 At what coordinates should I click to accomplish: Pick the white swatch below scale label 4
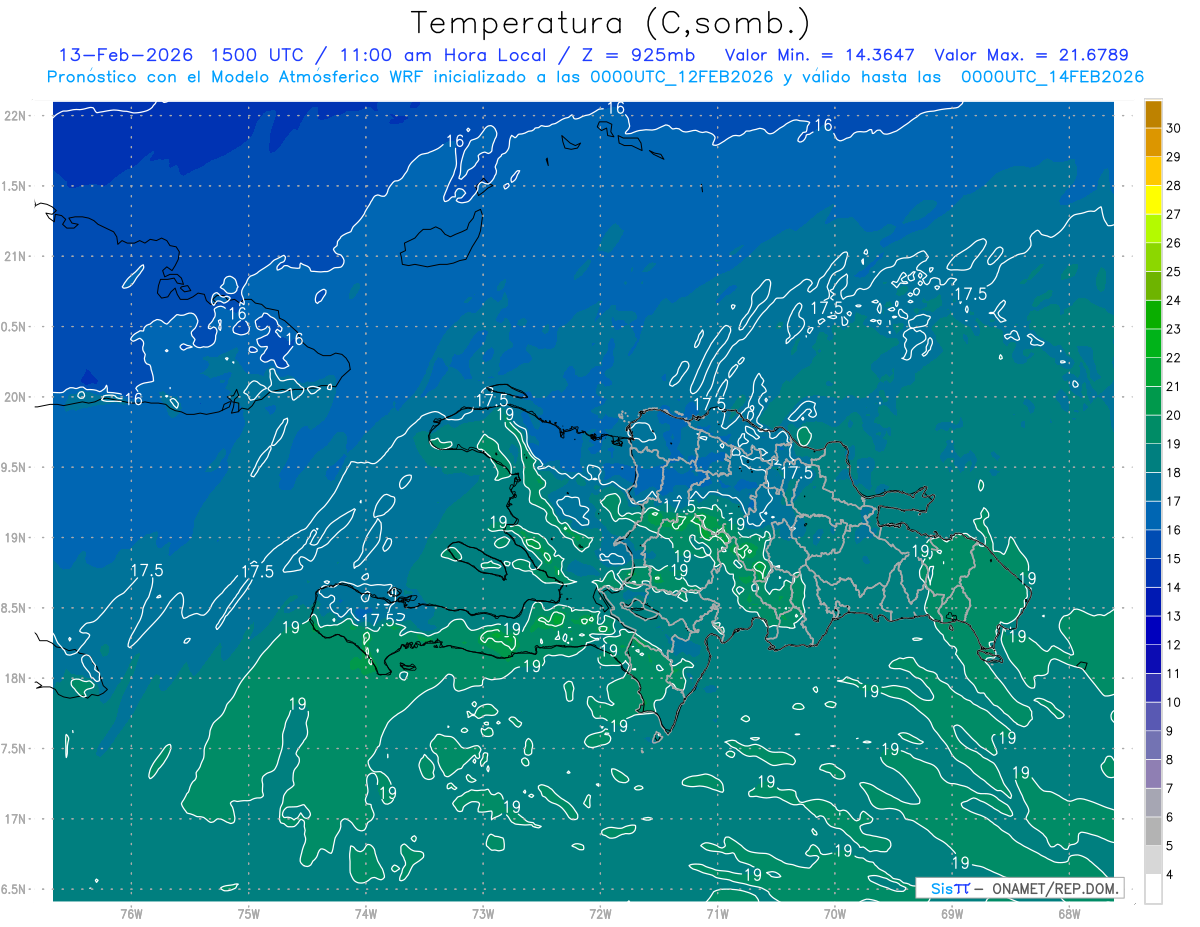[1153, 888]
